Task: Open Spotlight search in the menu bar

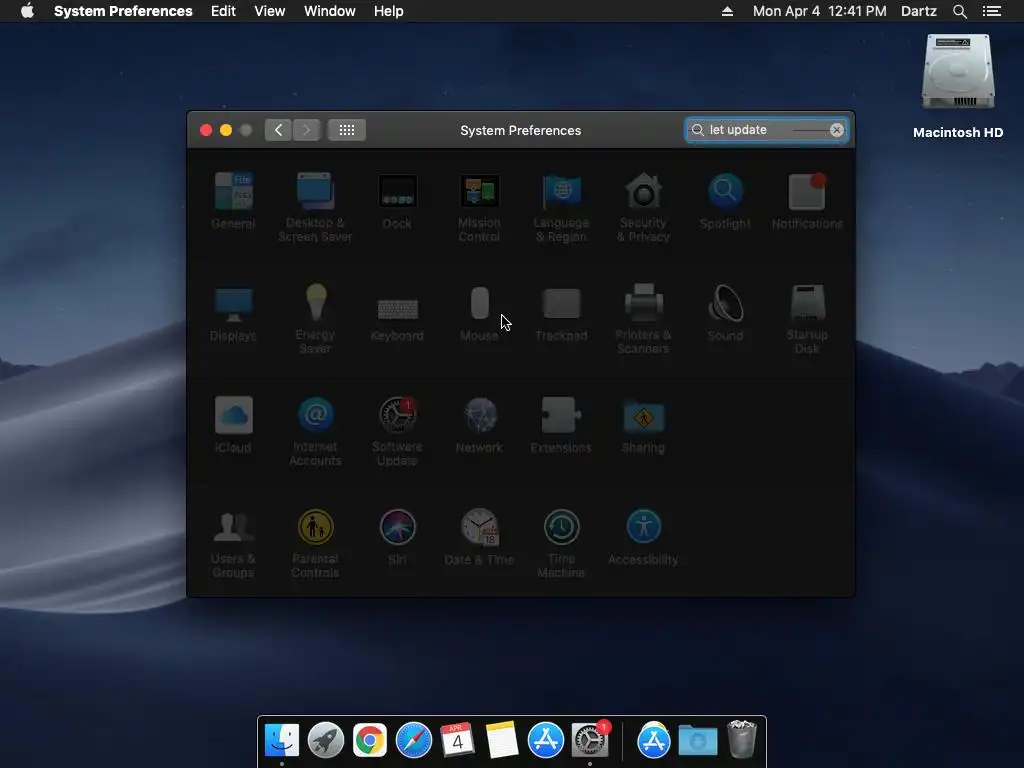Action: pos(960,11)
